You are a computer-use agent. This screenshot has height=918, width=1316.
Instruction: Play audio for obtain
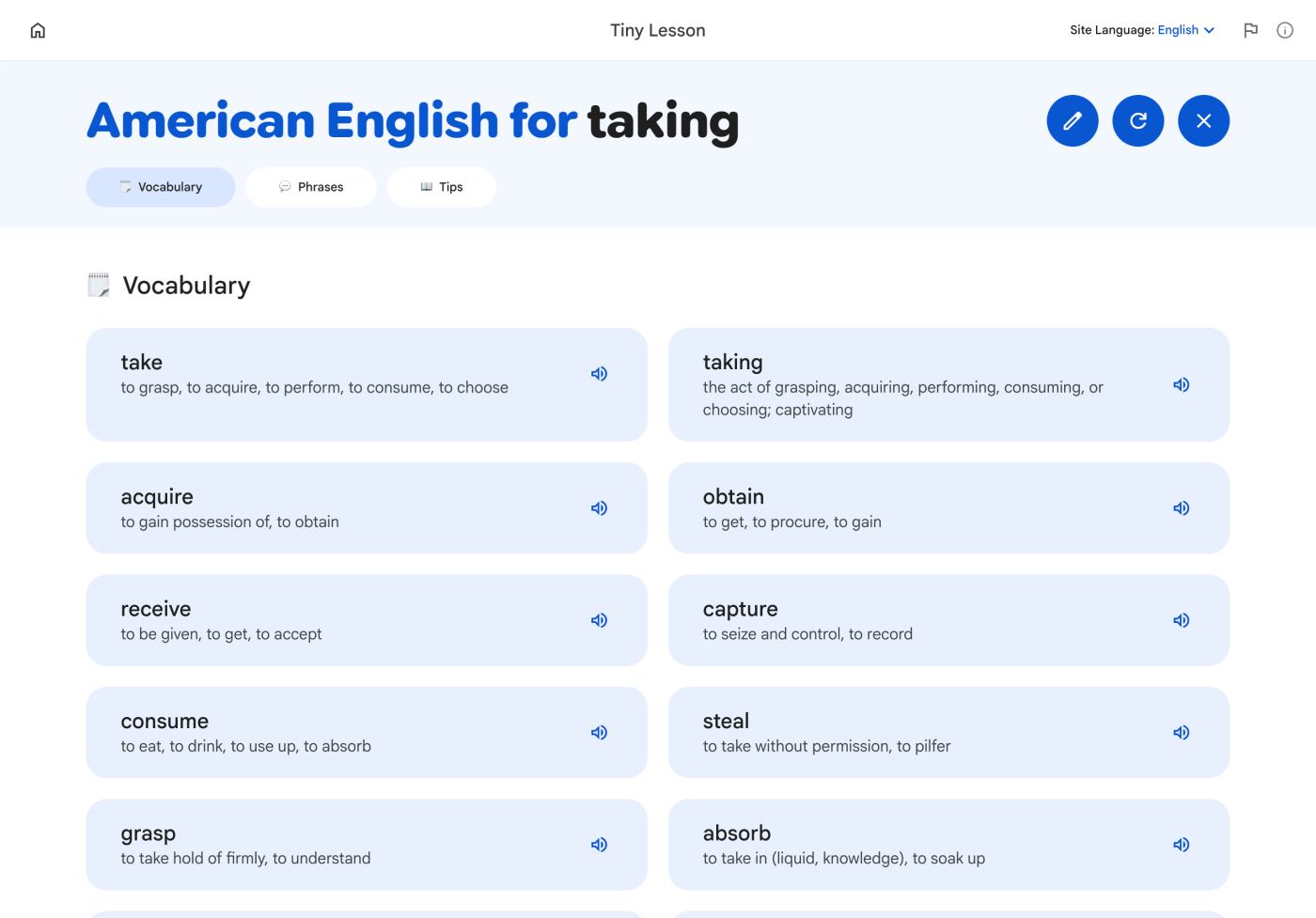[1182, 508]
